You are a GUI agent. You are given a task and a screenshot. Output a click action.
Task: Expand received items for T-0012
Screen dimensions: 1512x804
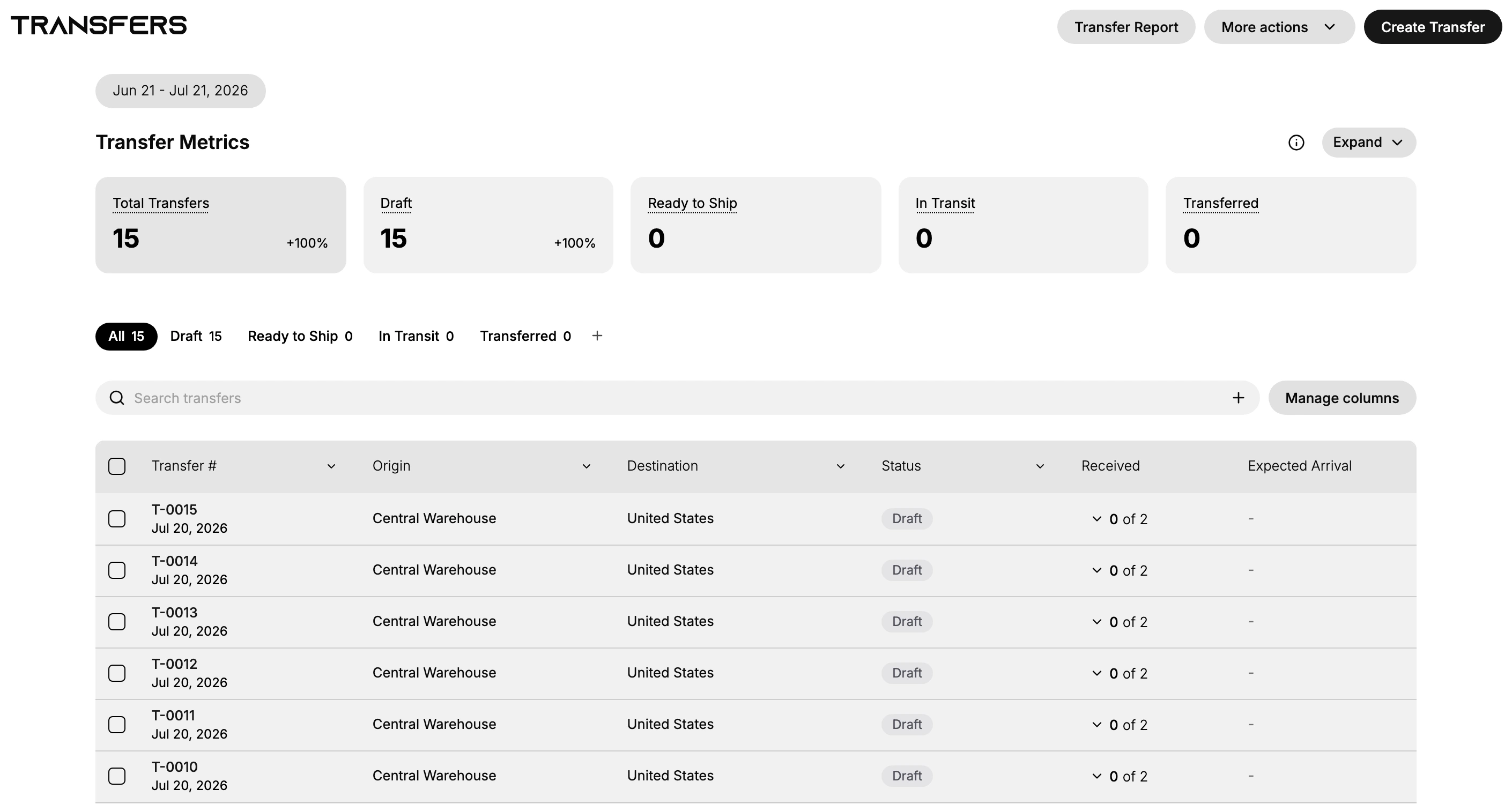pyautogui.click(x=1096, y=673)
